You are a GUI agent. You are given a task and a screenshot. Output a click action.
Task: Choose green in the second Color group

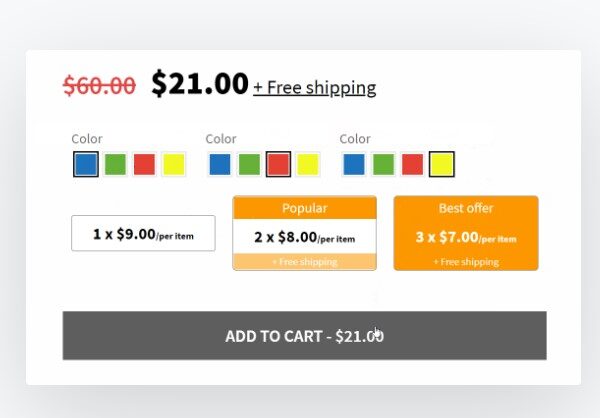[249, 164]
